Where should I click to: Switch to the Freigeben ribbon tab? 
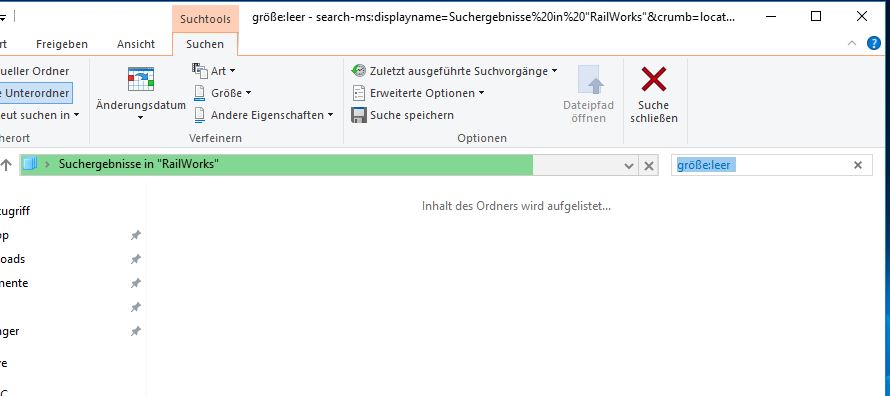click(x=61, y=44)
